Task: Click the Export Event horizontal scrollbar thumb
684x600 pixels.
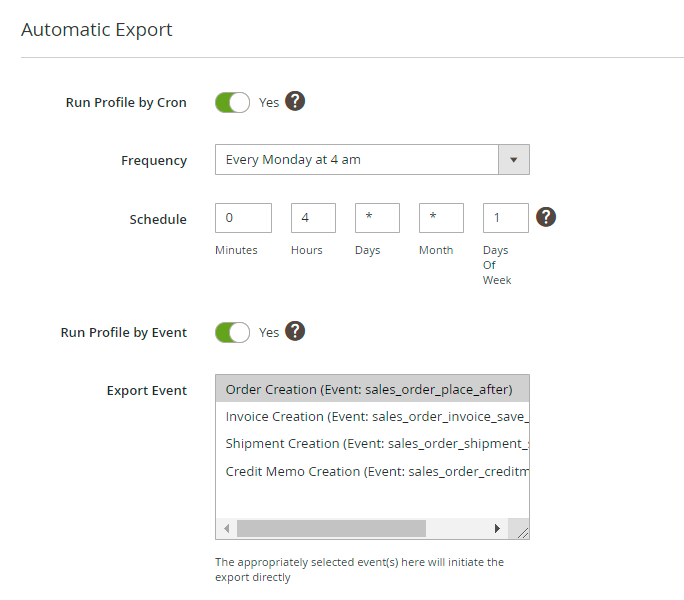Action: tap(331, 528)
